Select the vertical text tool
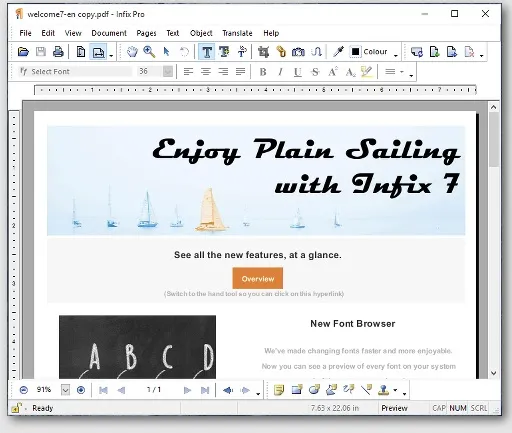The height and width of the screenshot is (433, 512). (x=242, y=52)
